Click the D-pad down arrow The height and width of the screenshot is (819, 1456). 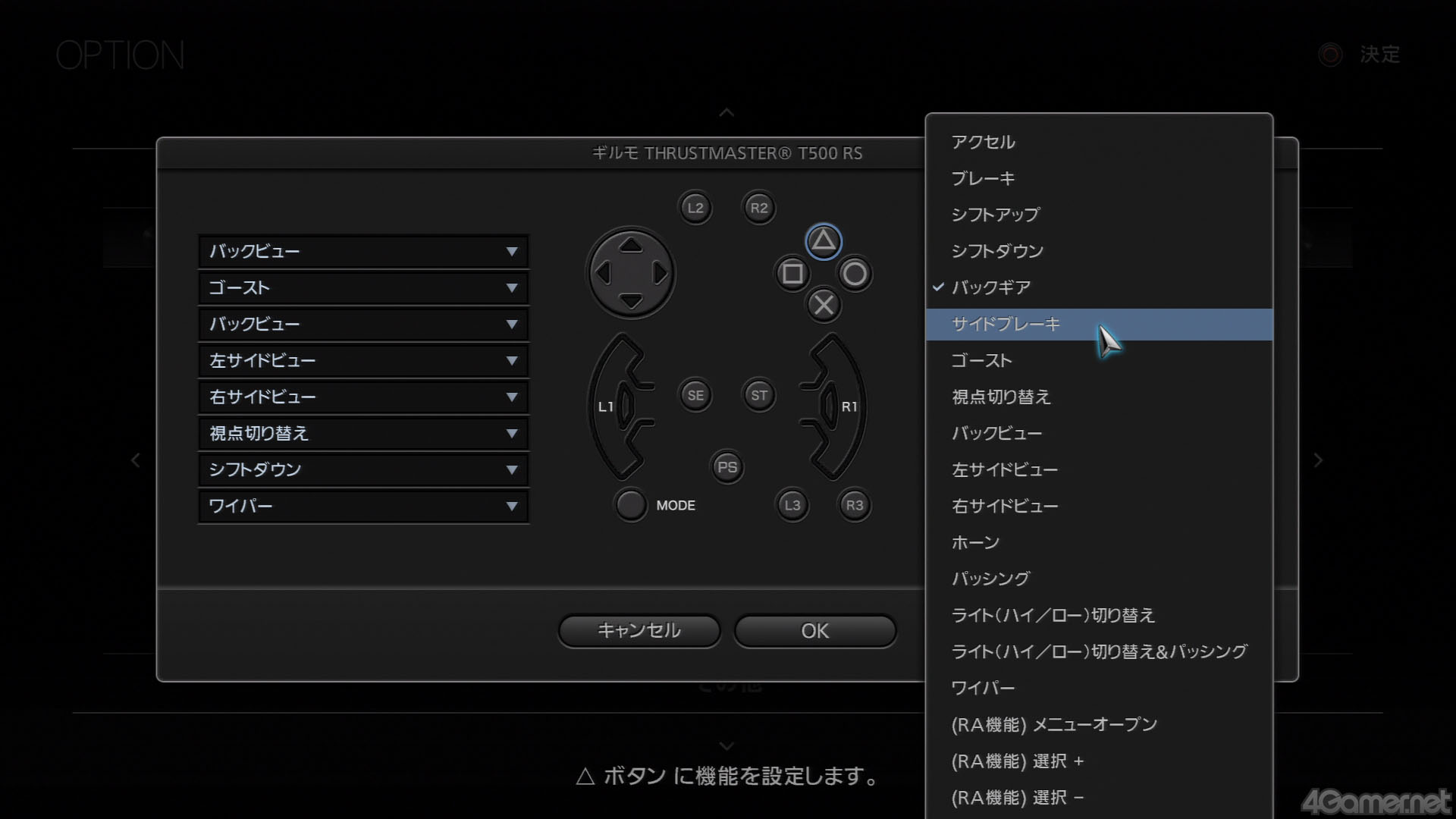[x=631, y=301]
